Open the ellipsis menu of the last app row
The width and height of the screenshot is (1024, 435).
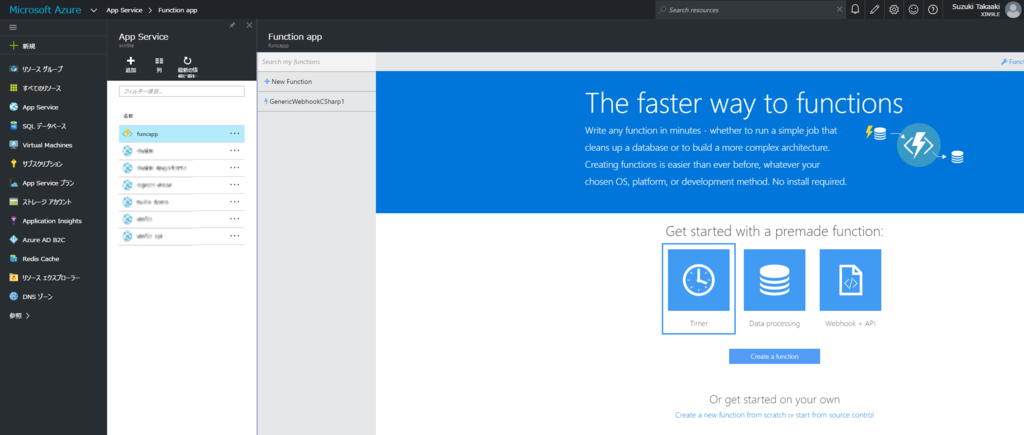(x=234, y=235)
